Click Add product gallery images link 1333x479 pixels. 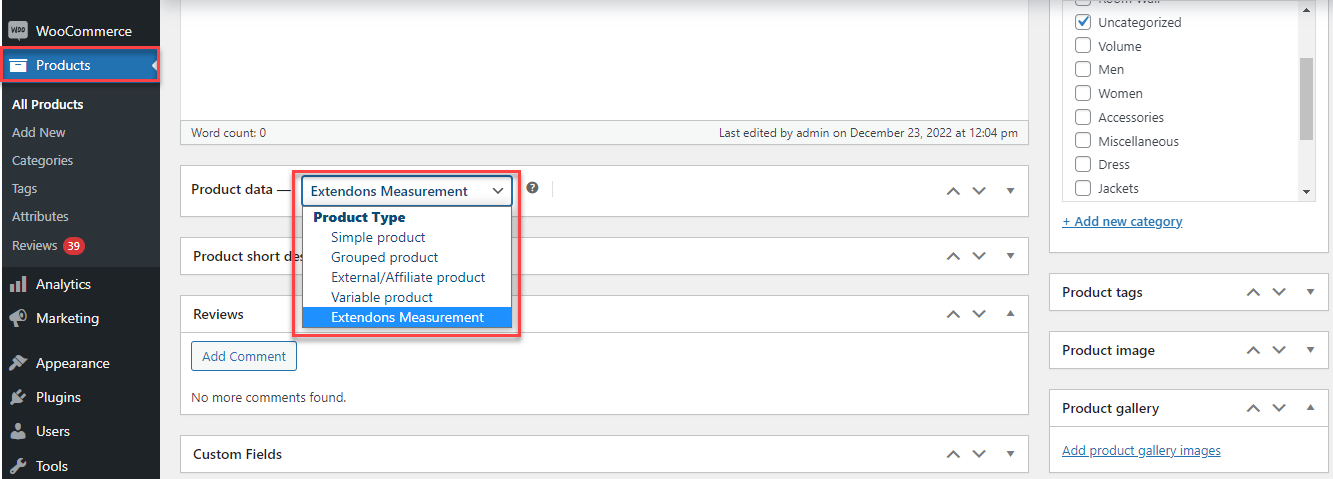click(1141, 450)
